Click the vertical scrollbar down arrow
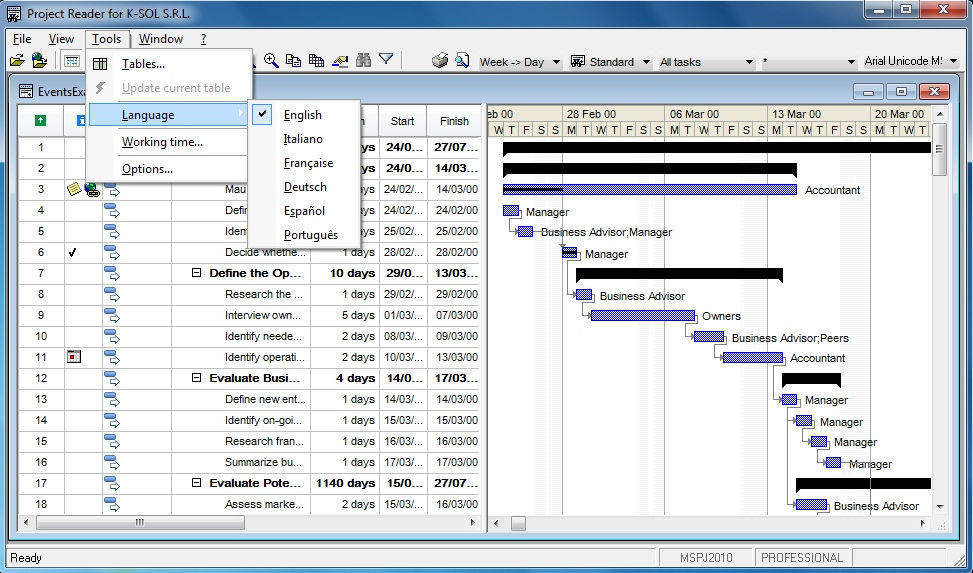The image size is (973, 573). point(939,507)
